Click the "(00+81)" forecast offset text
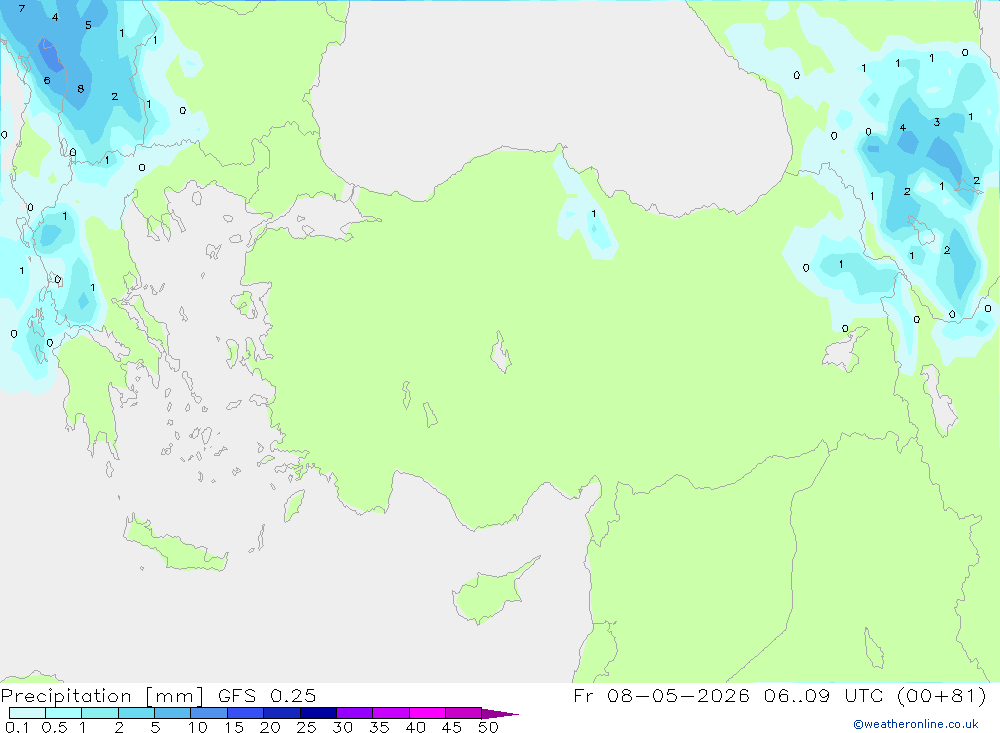The height and width of the screenshot is (733, 1000). click(x=941, y=695)
